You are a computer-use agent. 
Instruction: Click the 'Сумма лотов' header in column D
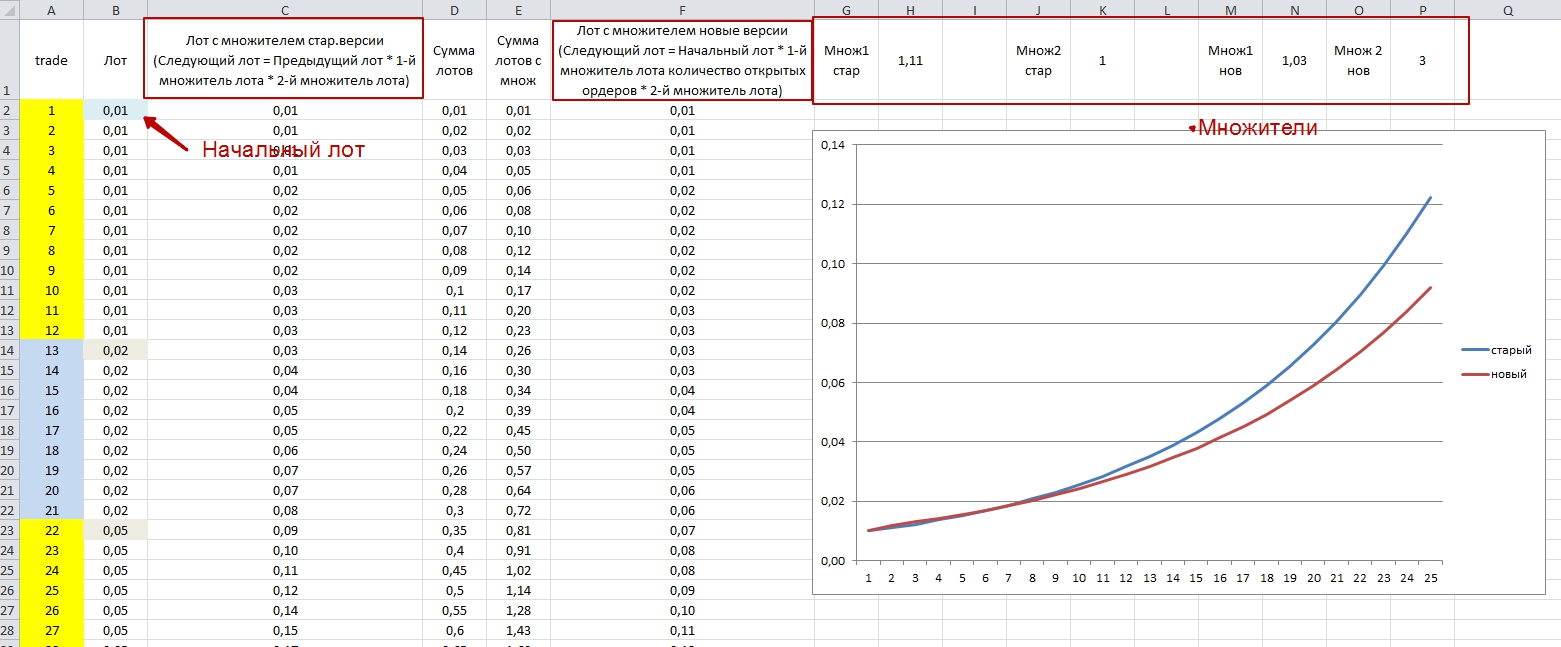[454, 60]
